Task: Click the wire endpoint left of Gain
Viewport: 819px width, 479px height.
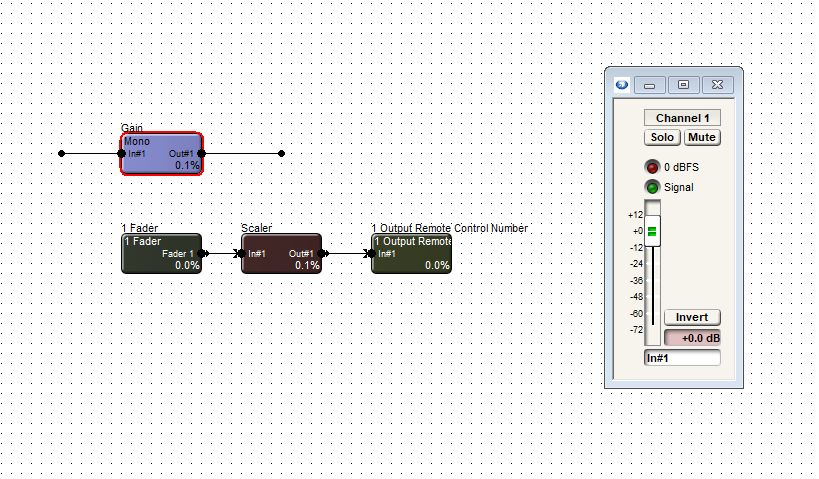Action: pos(62,154)
